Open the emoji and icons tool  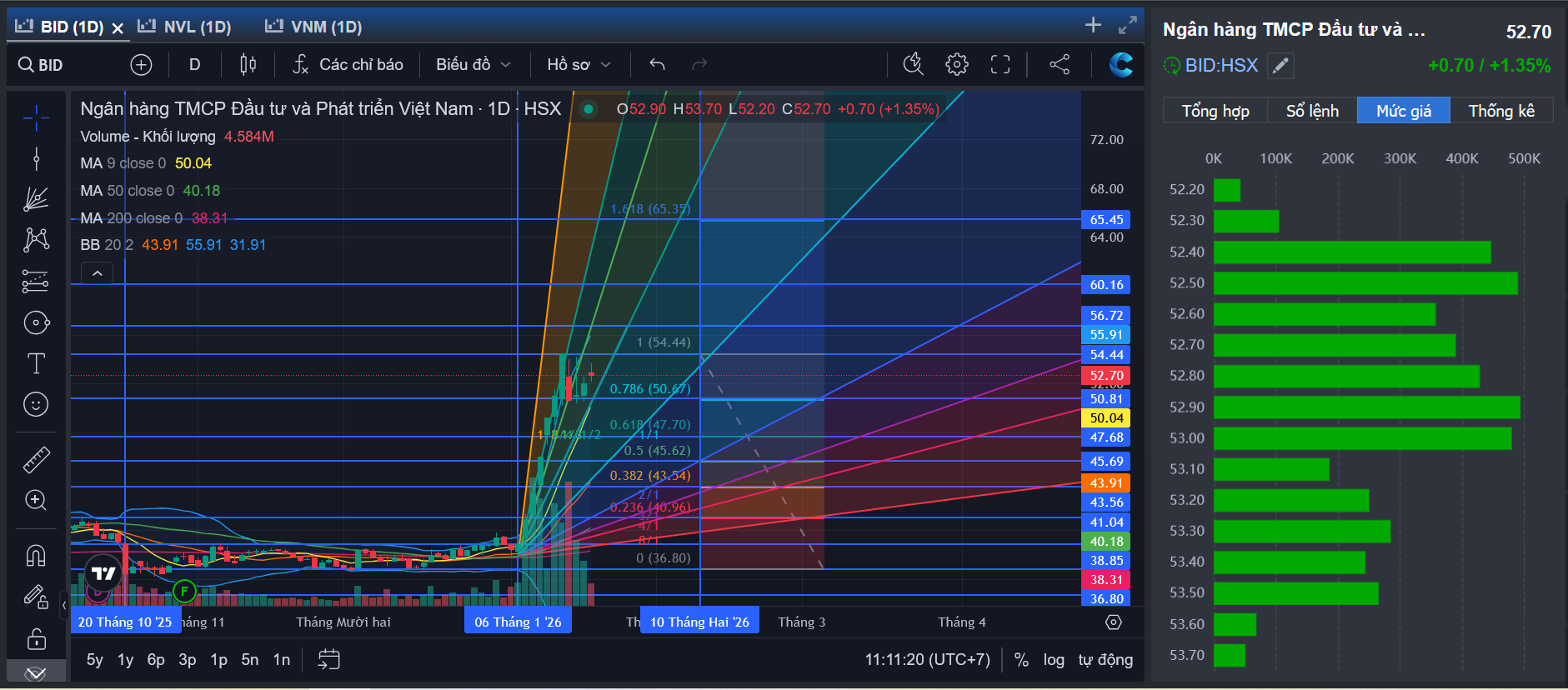(x=36, y=405)
